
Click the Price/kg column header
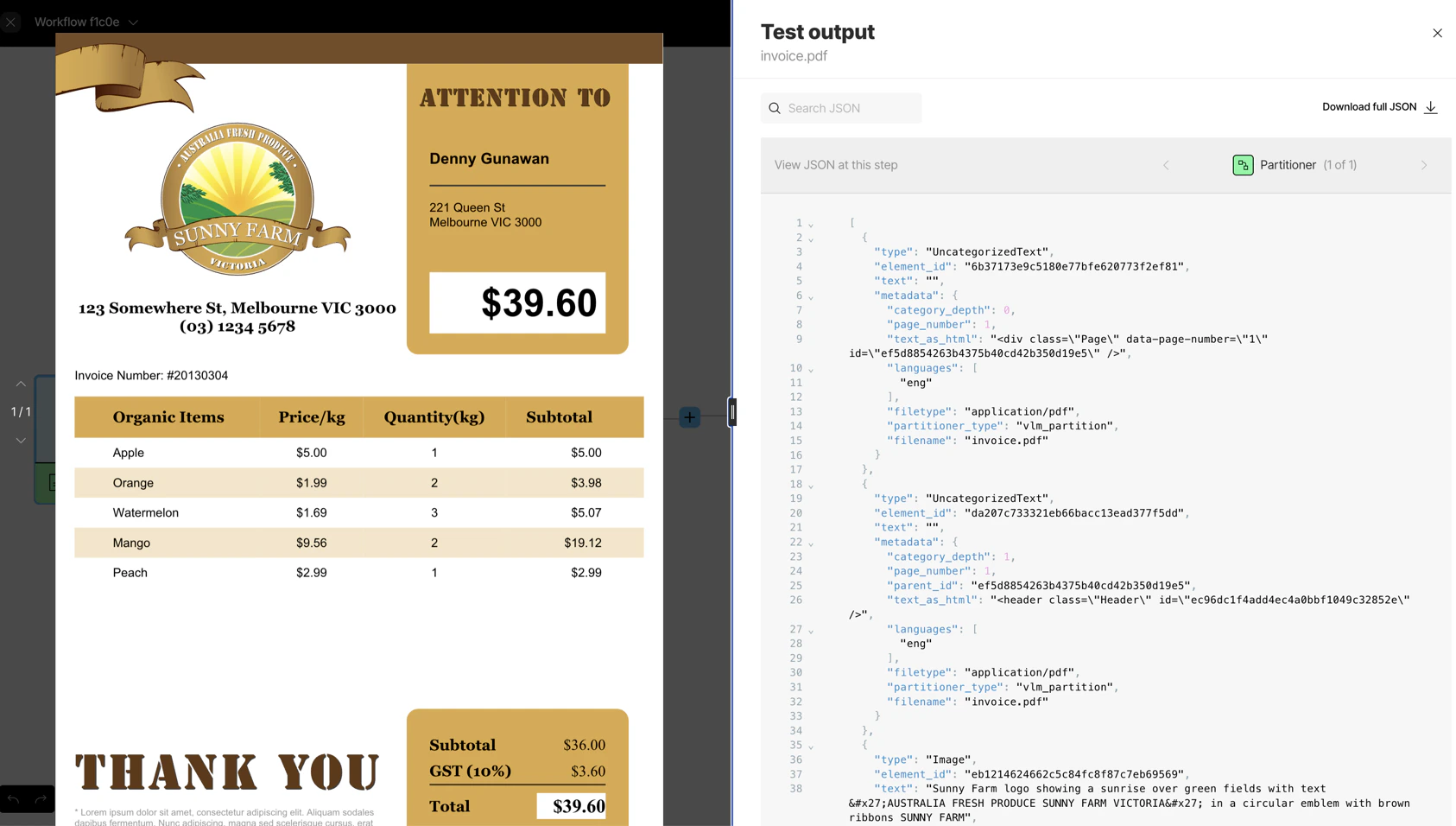pos(312,417)
